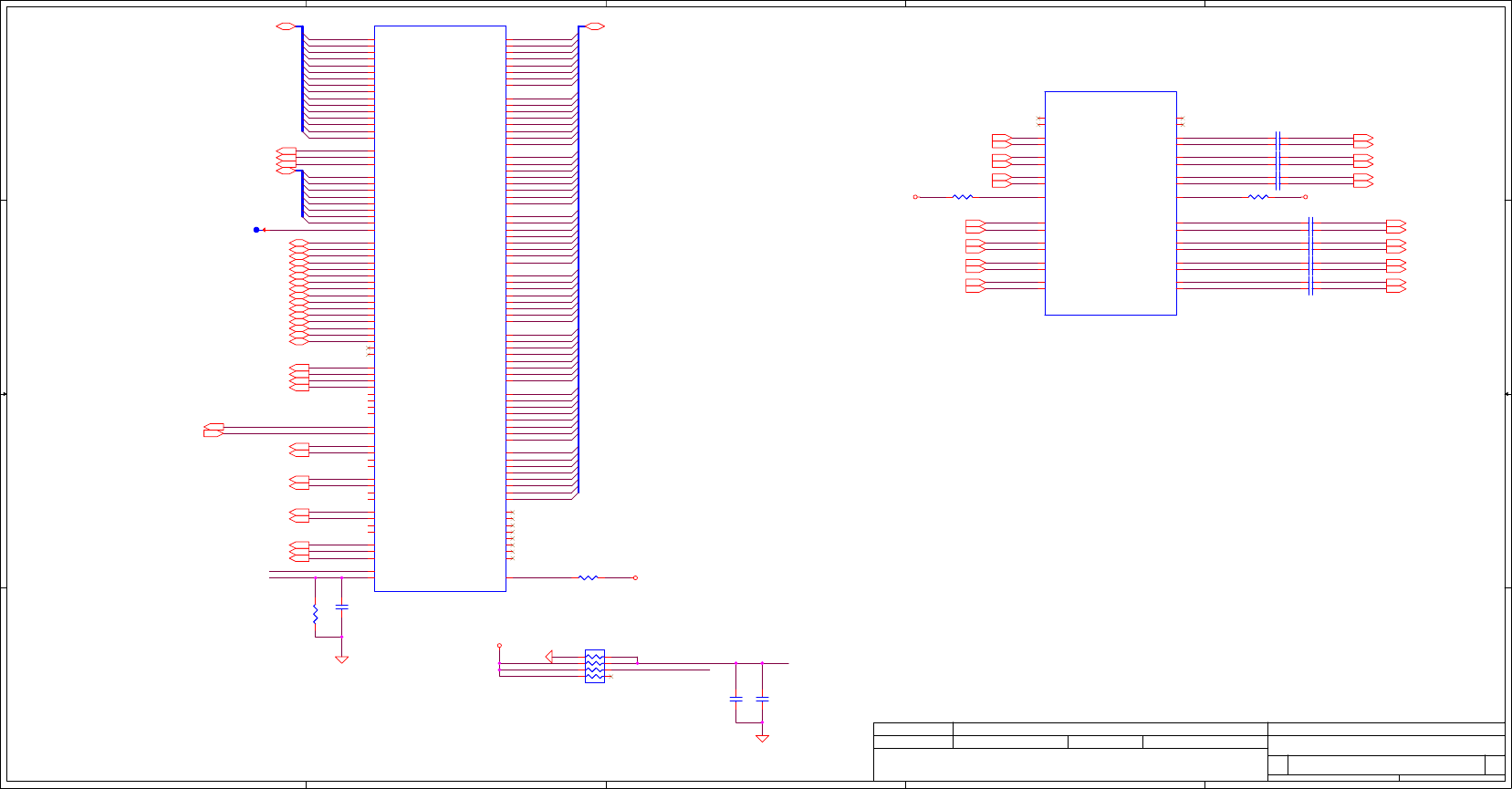Select the bus port at large IC's top-left

tap(287, 26)
